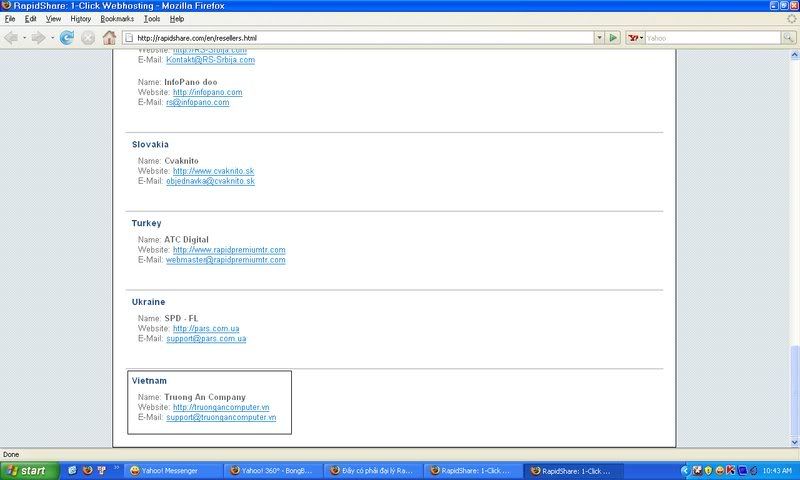800x480 pixels.
Task: Go back with the Back arrow
Action: [x=11, y=38]
